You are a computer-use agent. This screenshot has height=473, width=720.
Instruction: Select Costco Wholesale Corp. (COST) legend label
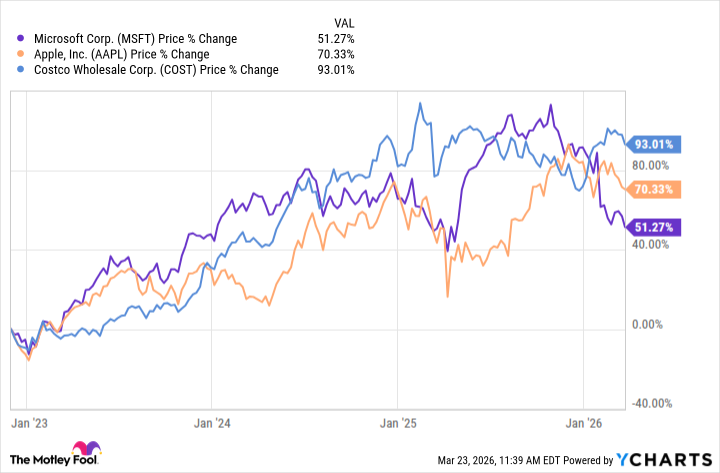(x=153, y=70)
